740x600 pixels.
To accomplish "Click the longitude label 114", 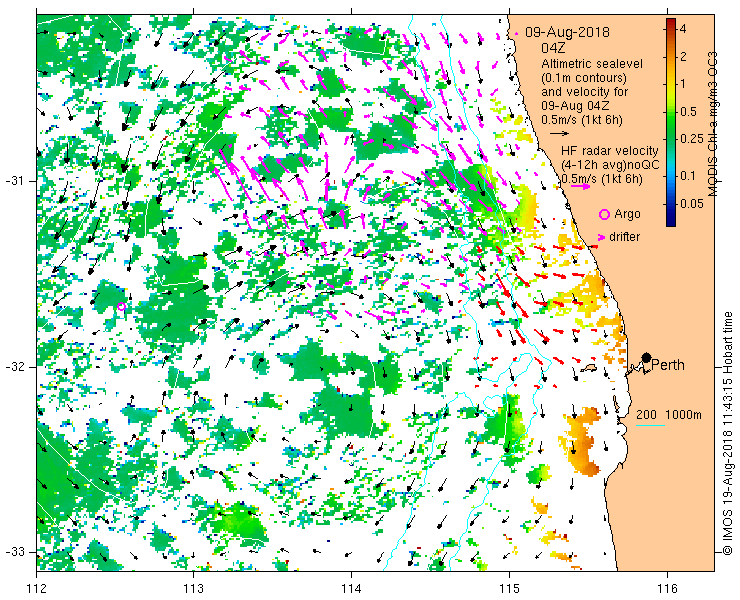I will [351, 589].
